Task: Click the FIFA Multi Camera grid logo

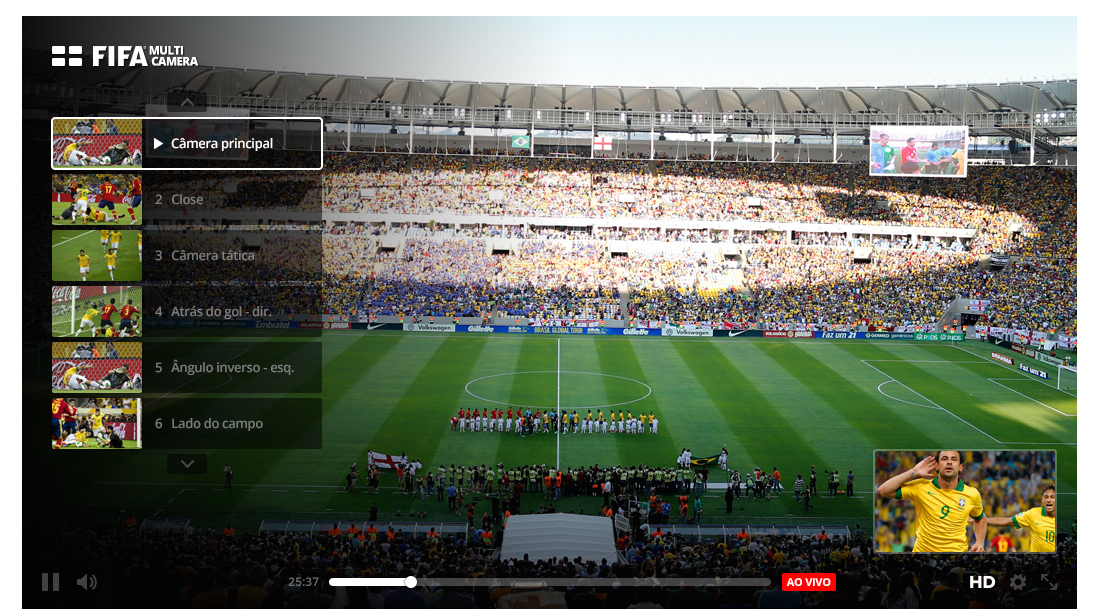Action: (x=67, y=56)
